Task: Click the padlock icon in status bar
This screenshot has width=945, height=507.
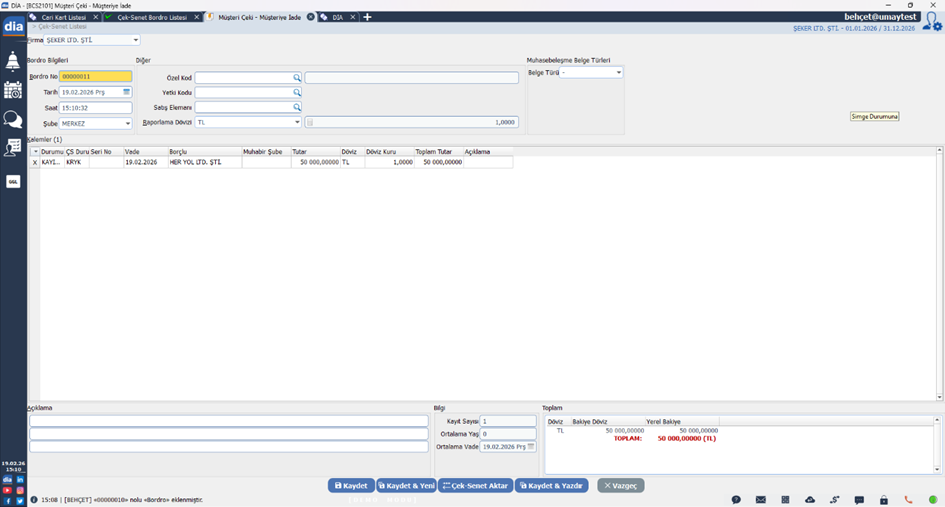Action: tap(883, 499)
